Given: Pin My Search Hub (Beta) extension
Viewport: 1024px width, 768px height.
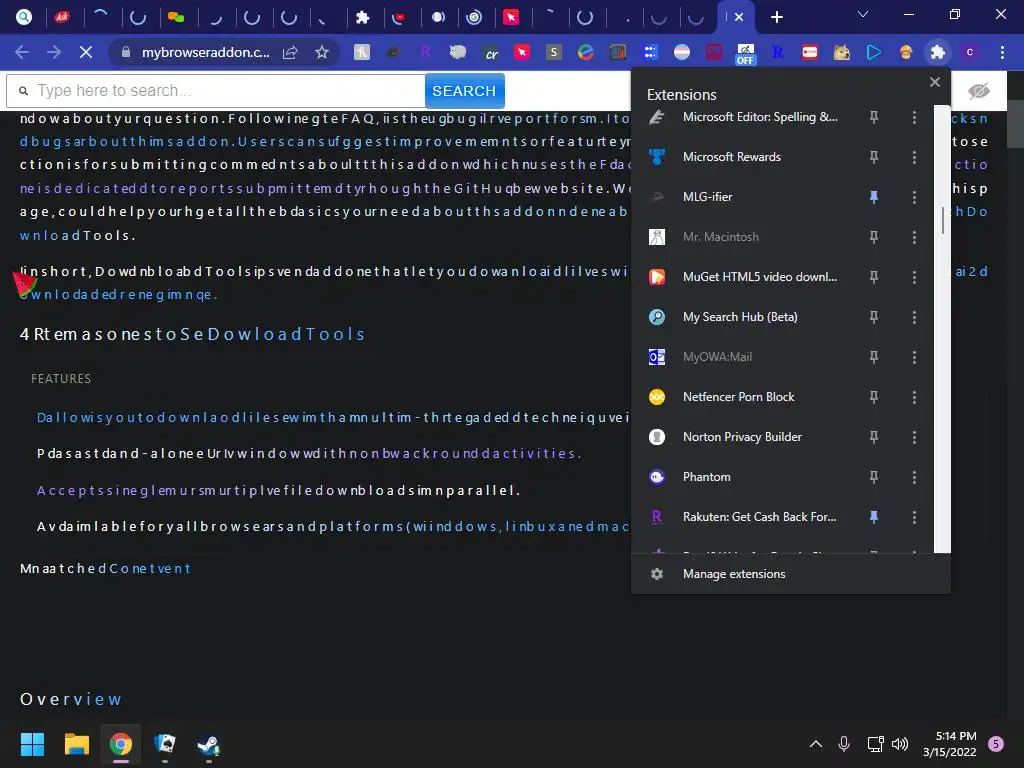Looking at the screenshot, I should (x=874, y=317).
